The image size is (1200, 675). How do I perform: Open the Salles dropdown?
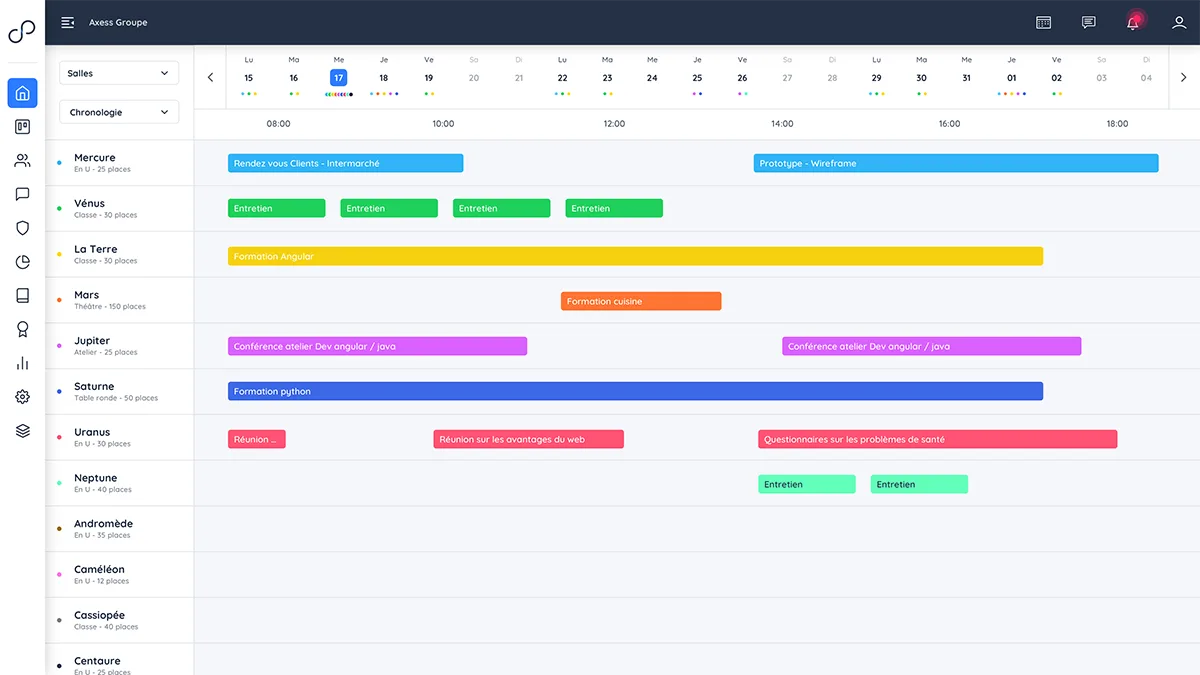pos(119,73)
